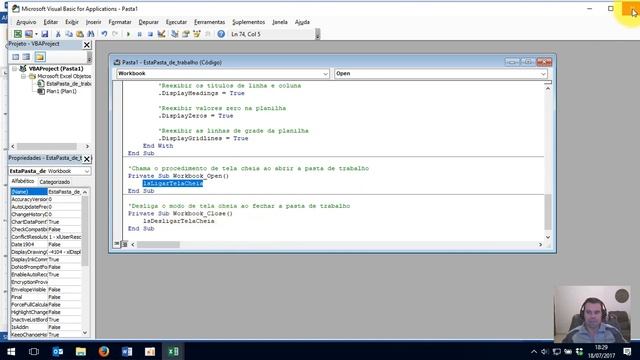Open Word from the taskbar
This screenshot has width=640, height=360.
[x=127, y=351]
